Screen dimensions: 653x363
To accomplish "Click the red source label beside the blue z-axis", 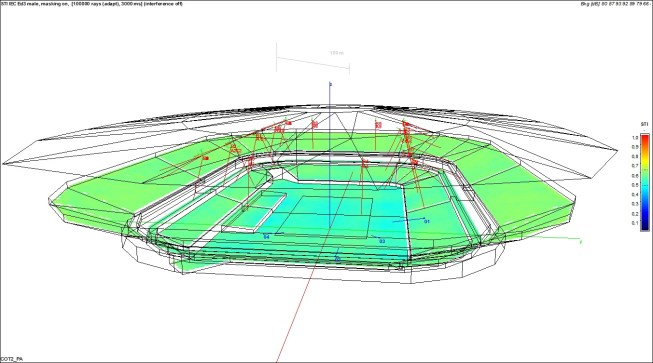I will tap(315, 124).
